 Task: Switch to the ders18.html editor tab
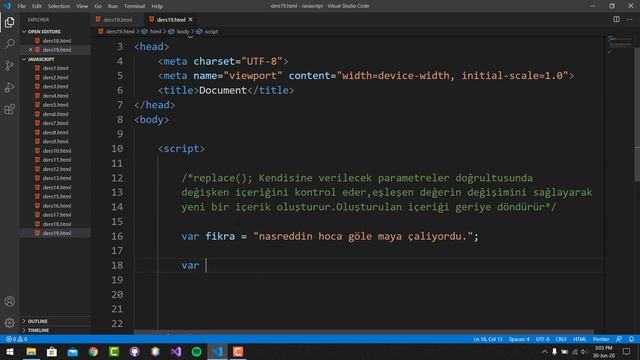[x=117, y=19]
